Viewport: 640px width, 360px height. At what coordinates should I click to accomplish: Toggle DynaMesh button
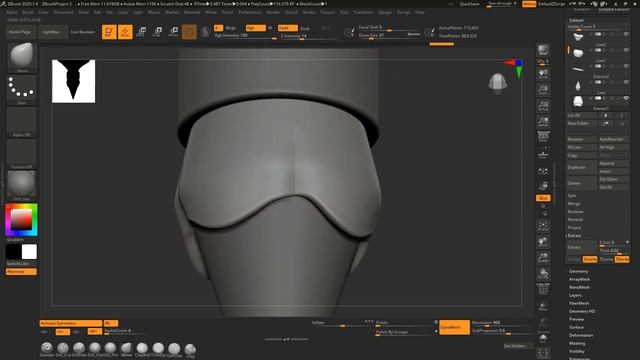[454, 327]
